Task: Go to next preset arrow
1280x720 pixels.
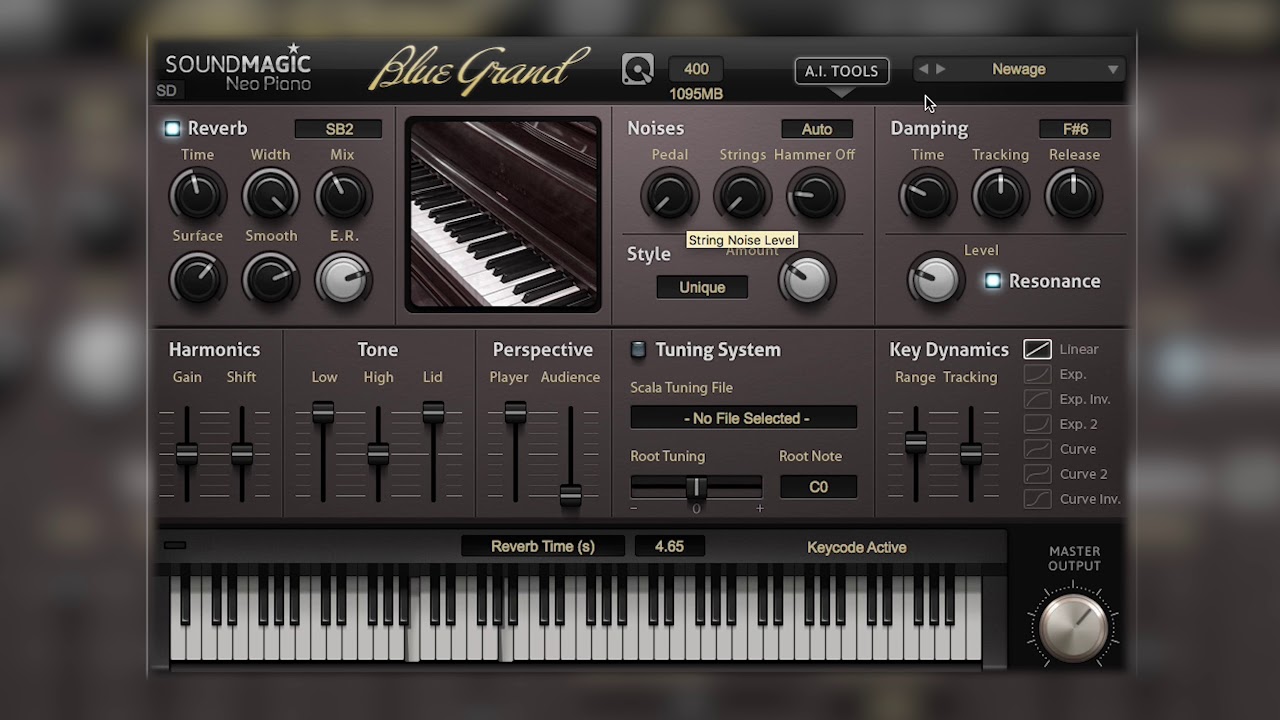Action: (940, 69)
